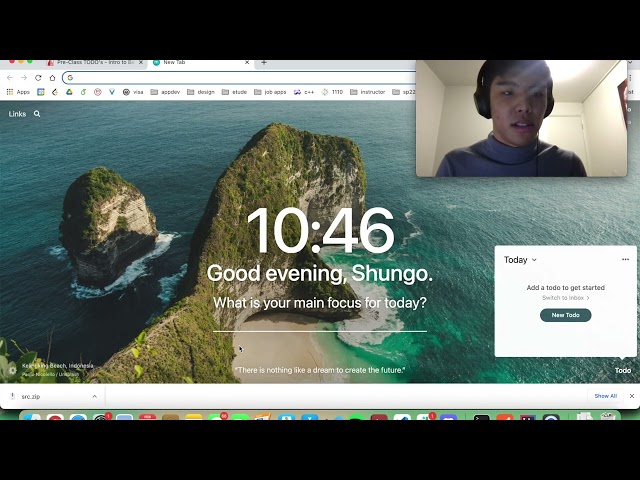Open the appdev bookmarks folder
This screenshot has height=480, width=640.
(165, 92)
